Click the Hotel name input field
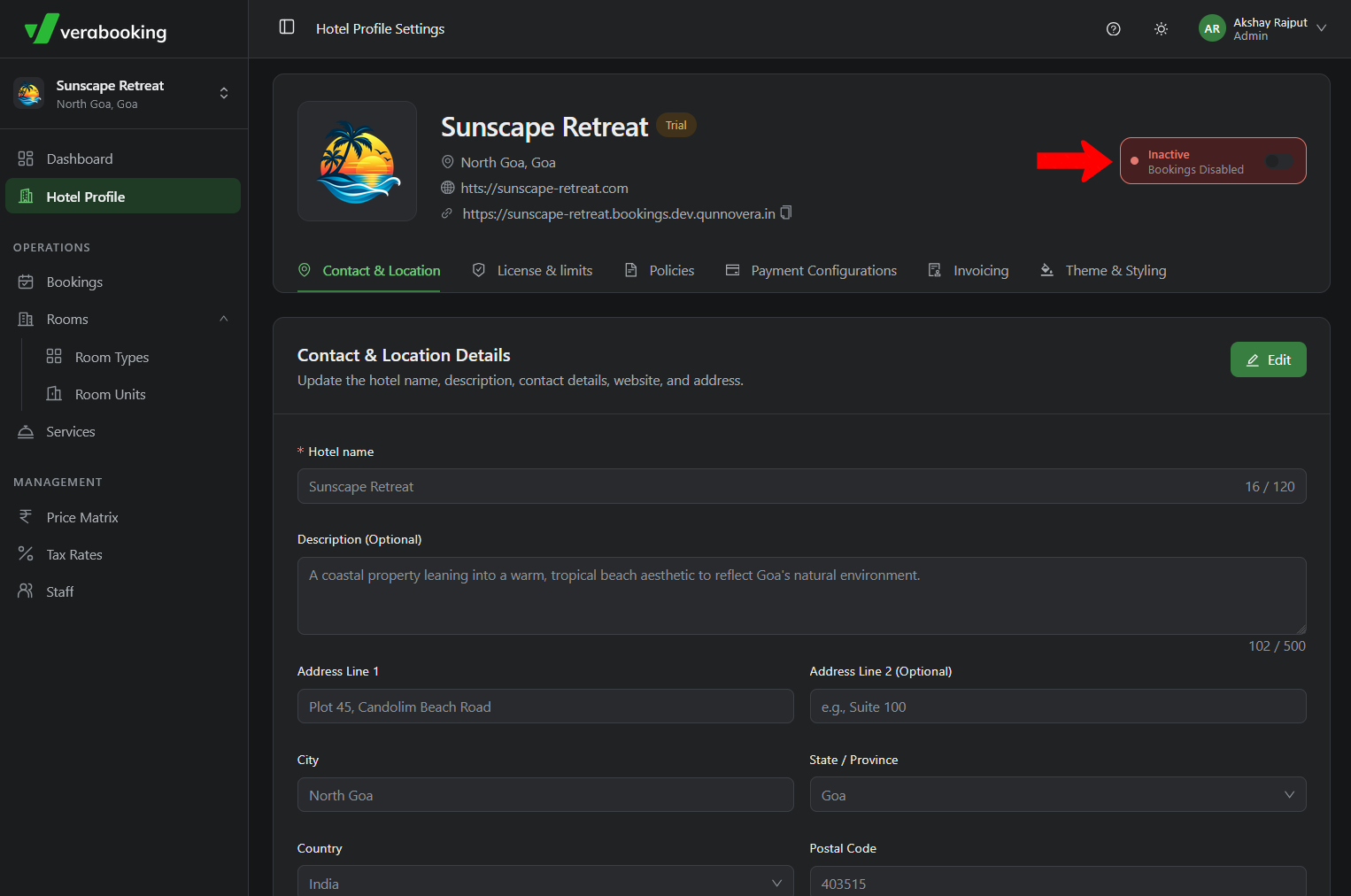 tap(802, 486)
